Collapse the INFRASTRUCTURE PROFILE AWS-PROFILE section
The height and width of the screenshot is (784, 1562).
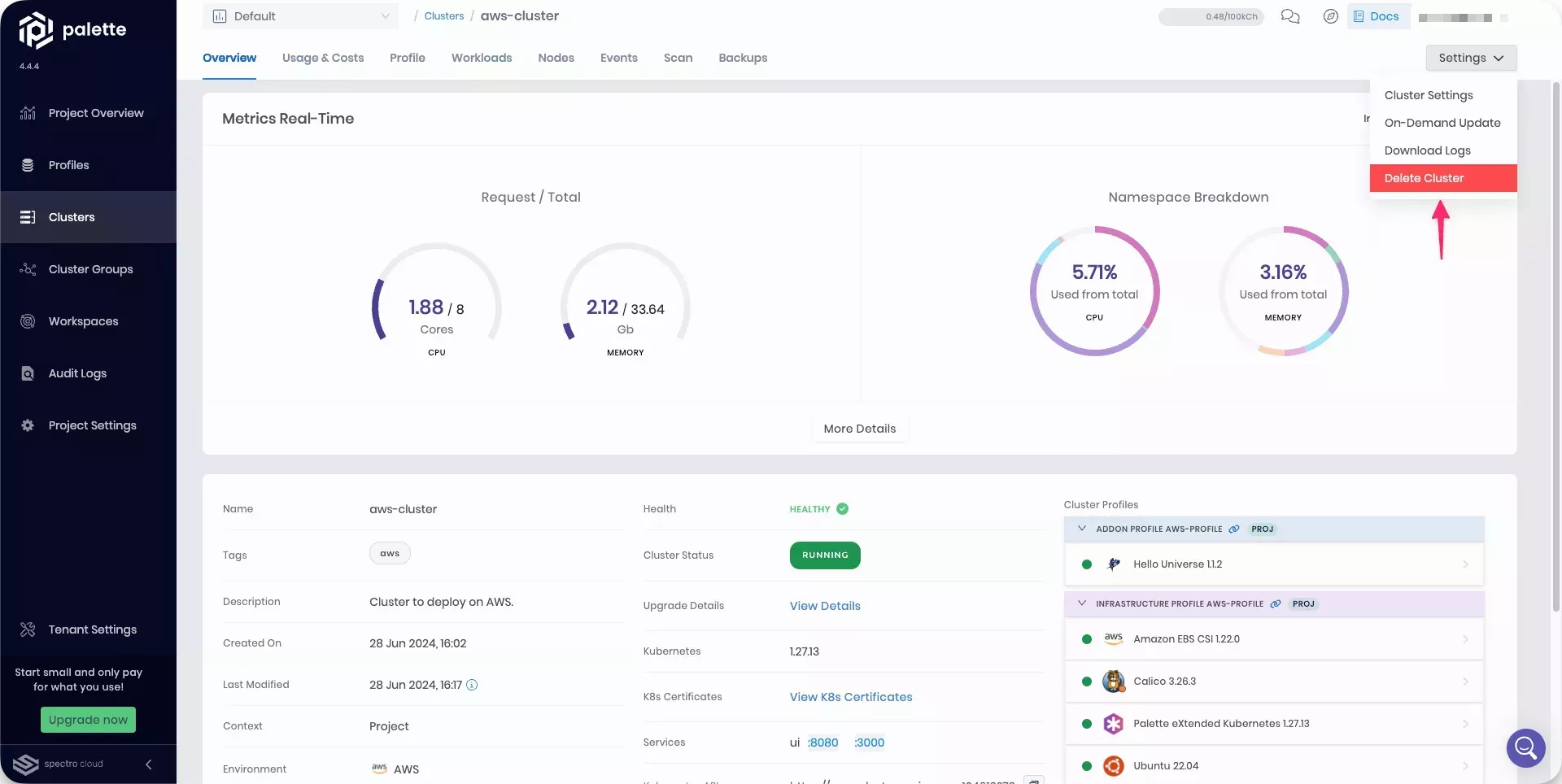coord(1082,603)
